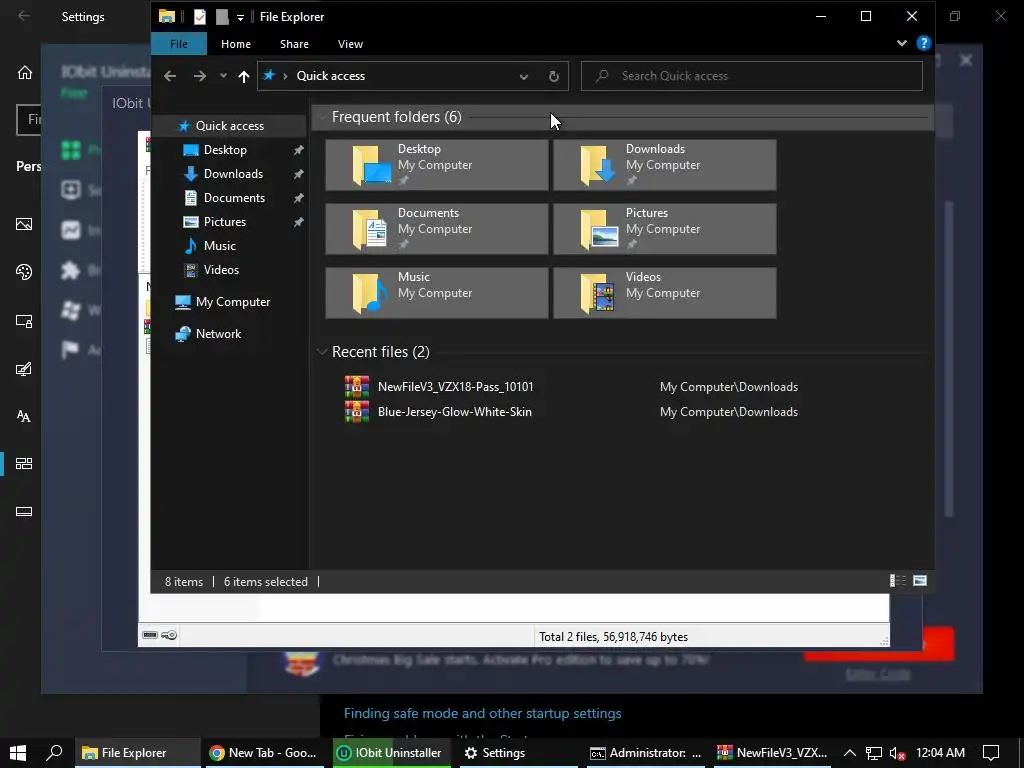Switch to Chrome New Tab taskbar button
The width and height of the screenshot is (1024, 768).
[266, 753]
